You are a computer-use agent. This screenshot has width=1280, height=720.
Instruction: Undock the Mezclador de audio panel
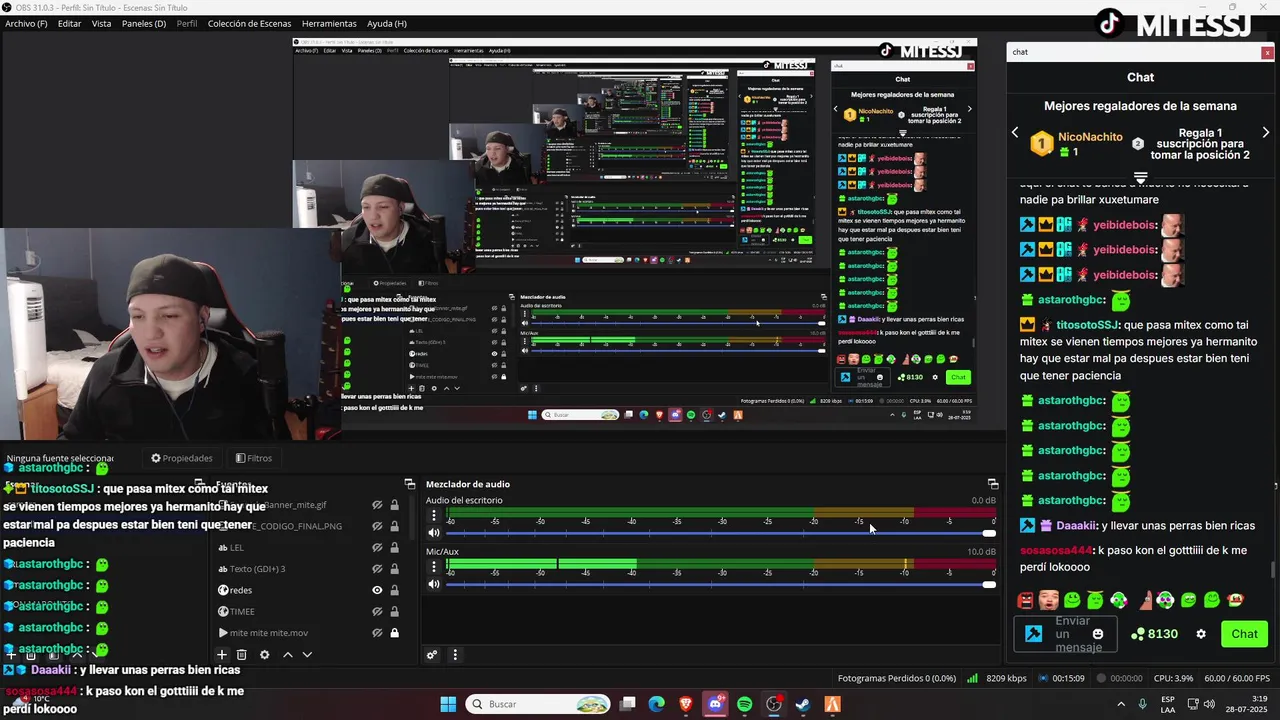click(x=992, y=484)
